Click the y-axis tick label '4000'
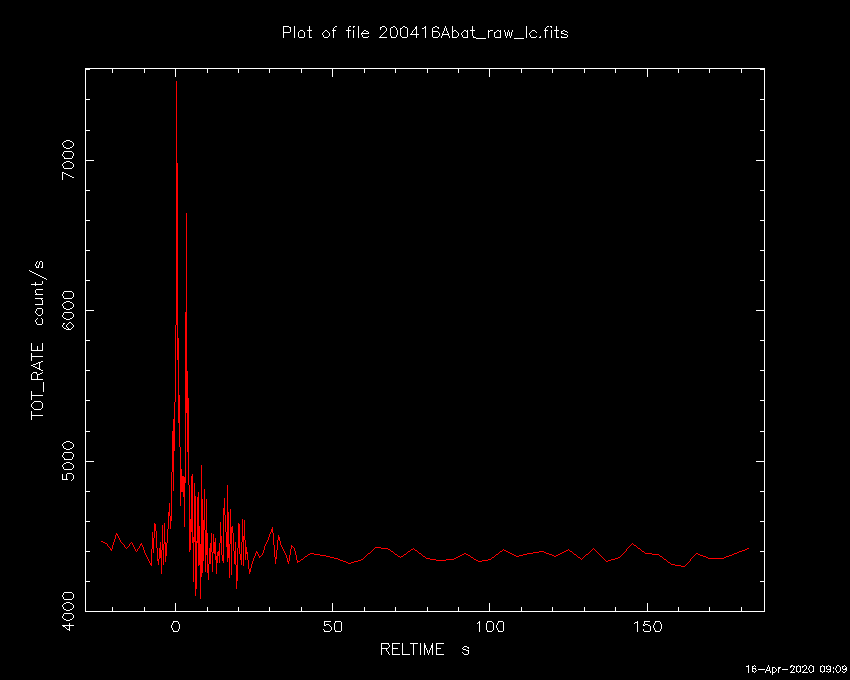The height and width of the screenshot is (680, 850). tap(68, 611)
